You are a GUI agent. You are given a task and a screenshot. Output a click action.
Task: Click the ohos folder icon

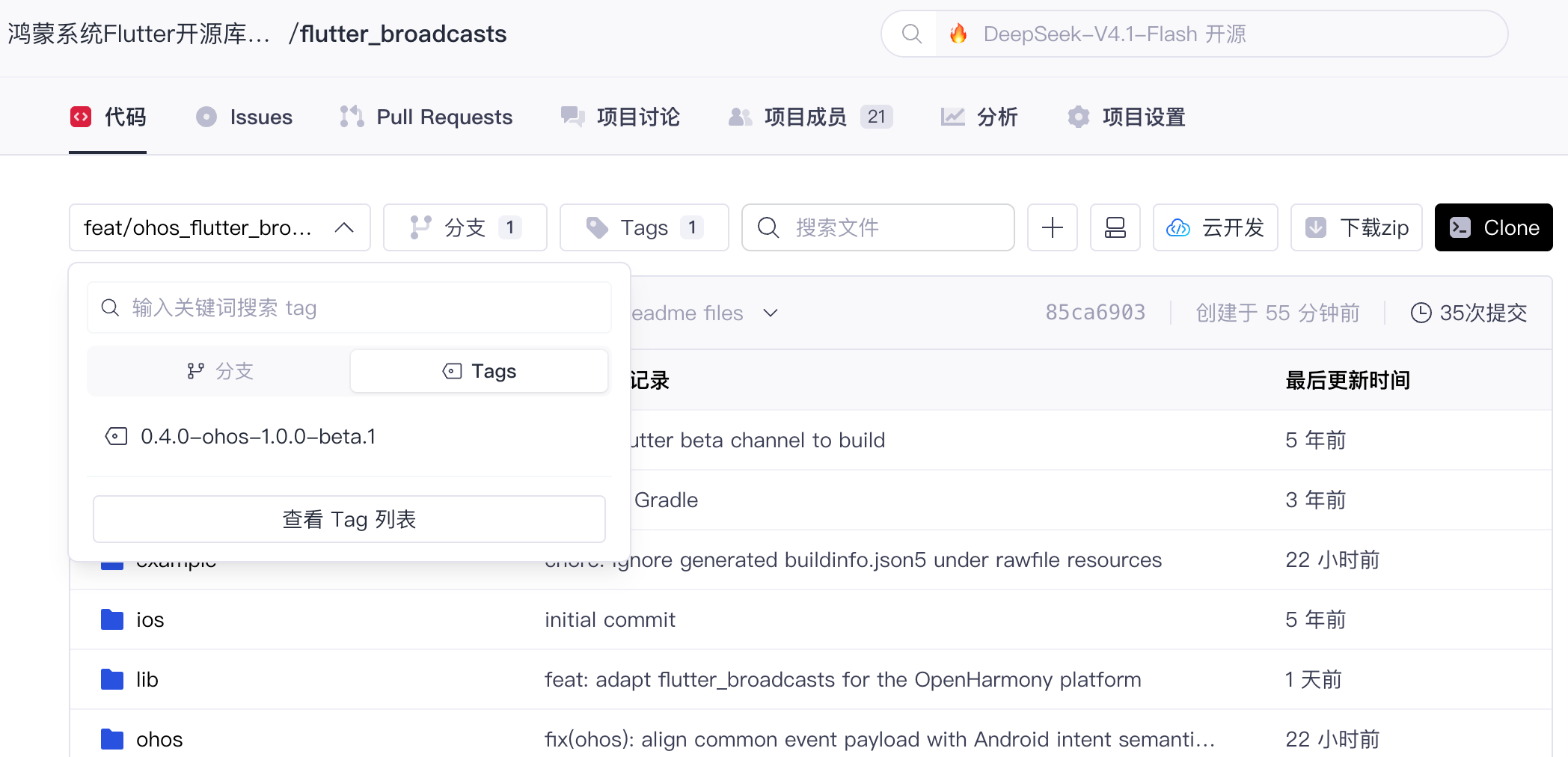click(112, 739)
